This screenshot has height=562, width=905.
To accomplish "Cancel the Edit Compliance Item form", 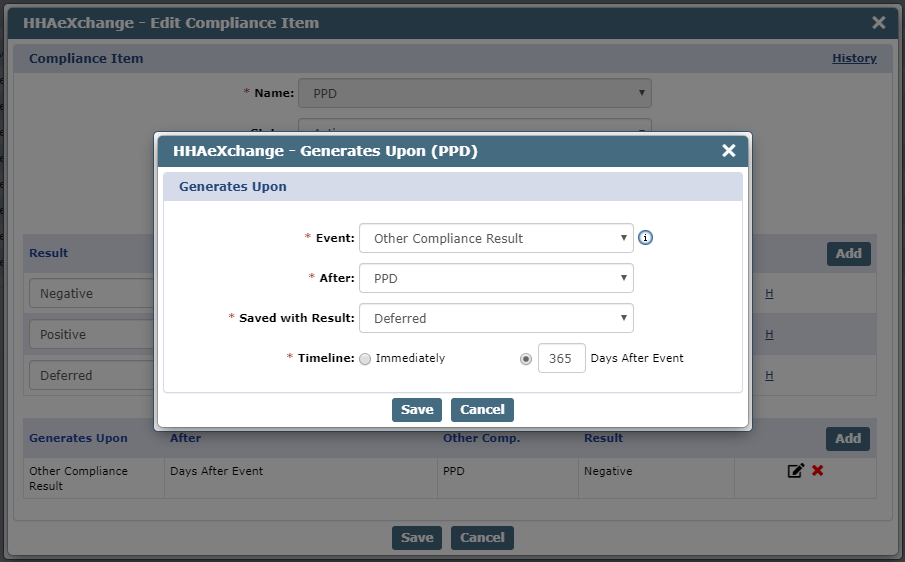I will (x=482, y=538).
